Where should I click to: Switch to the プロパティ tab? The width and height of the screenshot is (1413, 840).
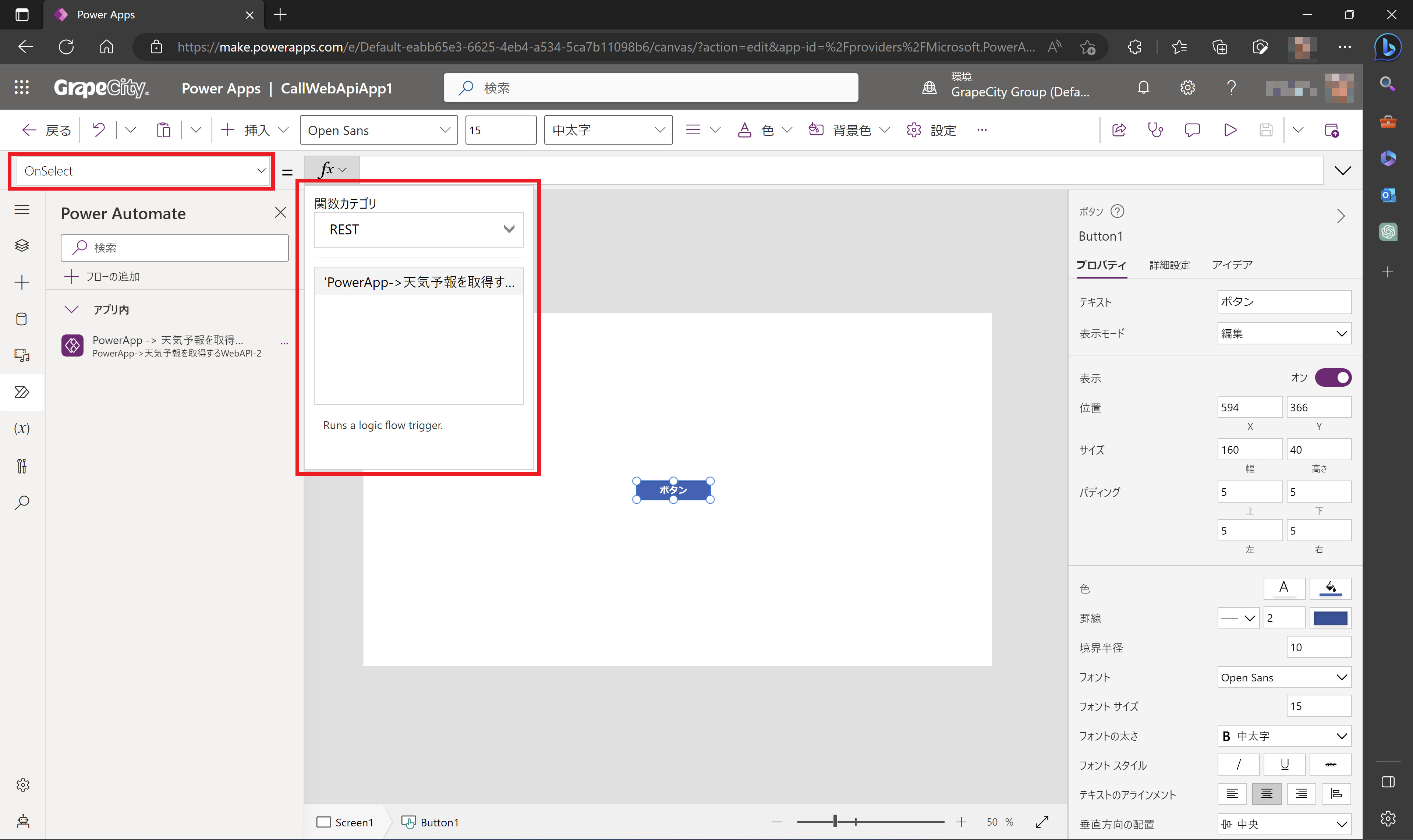pyautogui.click(x=1101, y=265)
